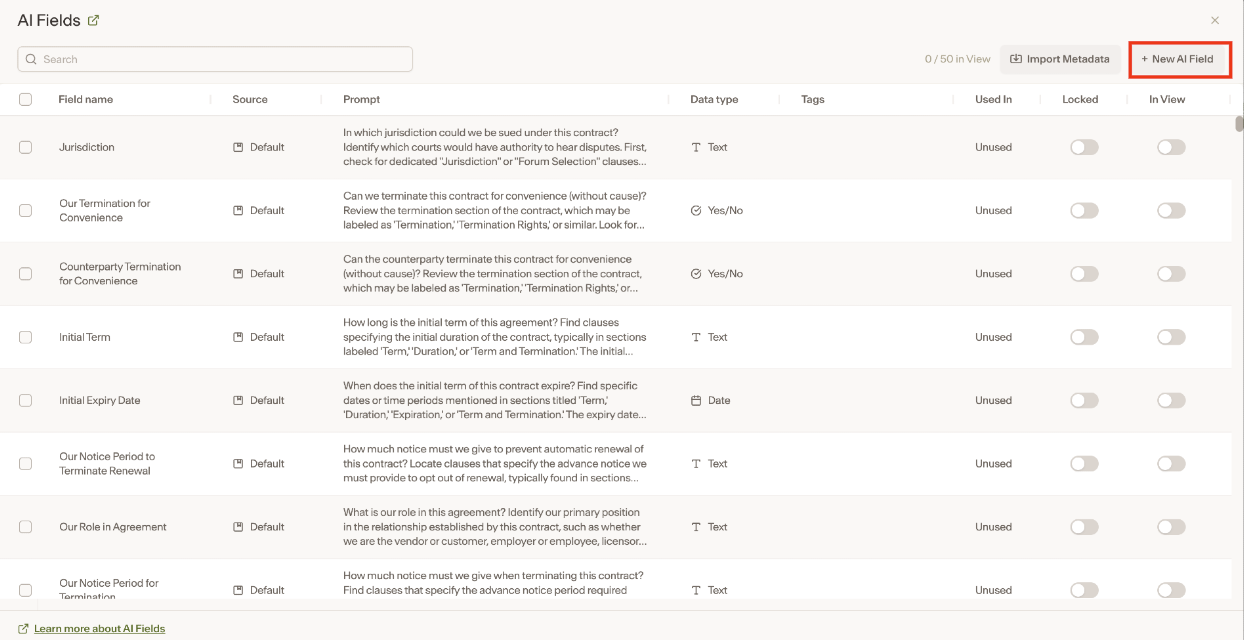The height and width of the screenshot is (640, 1244).
Task: Click the In View column header
Action: [1167, 99]
